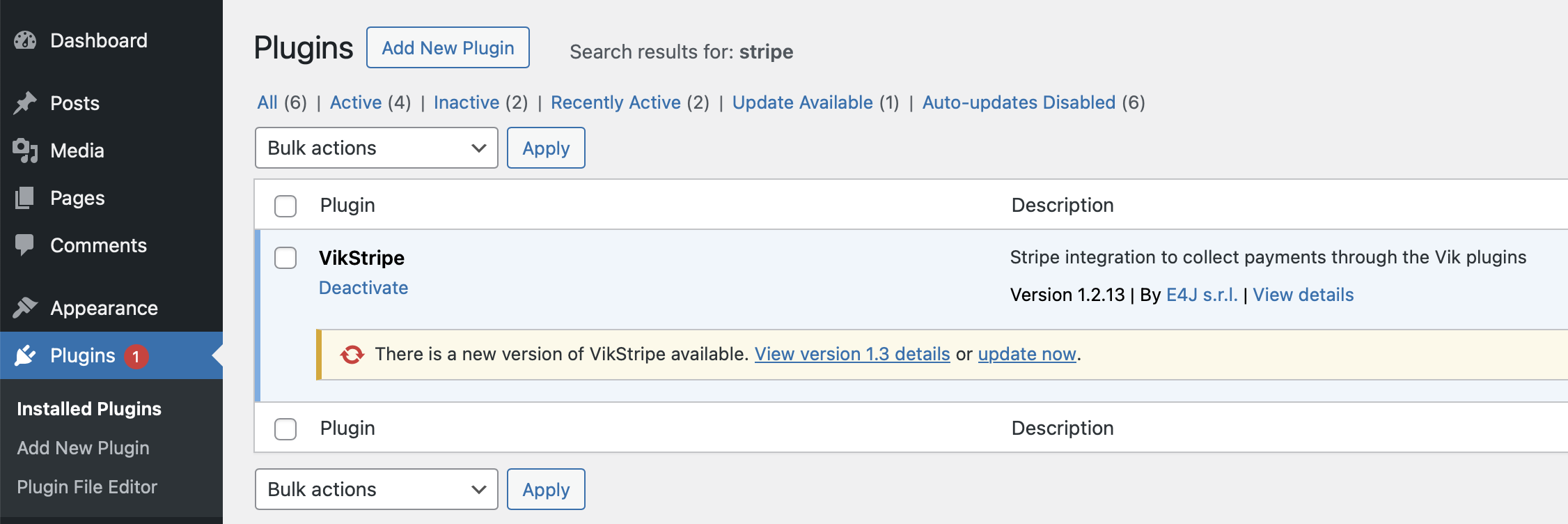Toggle the select-all checkbox in table footer
The image size is (1568, 524).
point(285,429)
